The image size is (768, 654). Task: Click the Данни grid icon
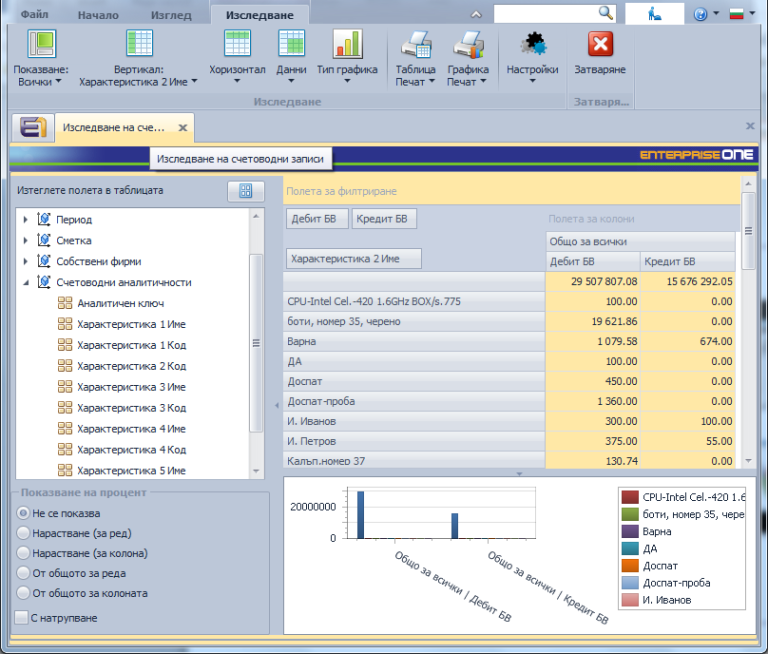pyautogui.click(x=291, y=44)
